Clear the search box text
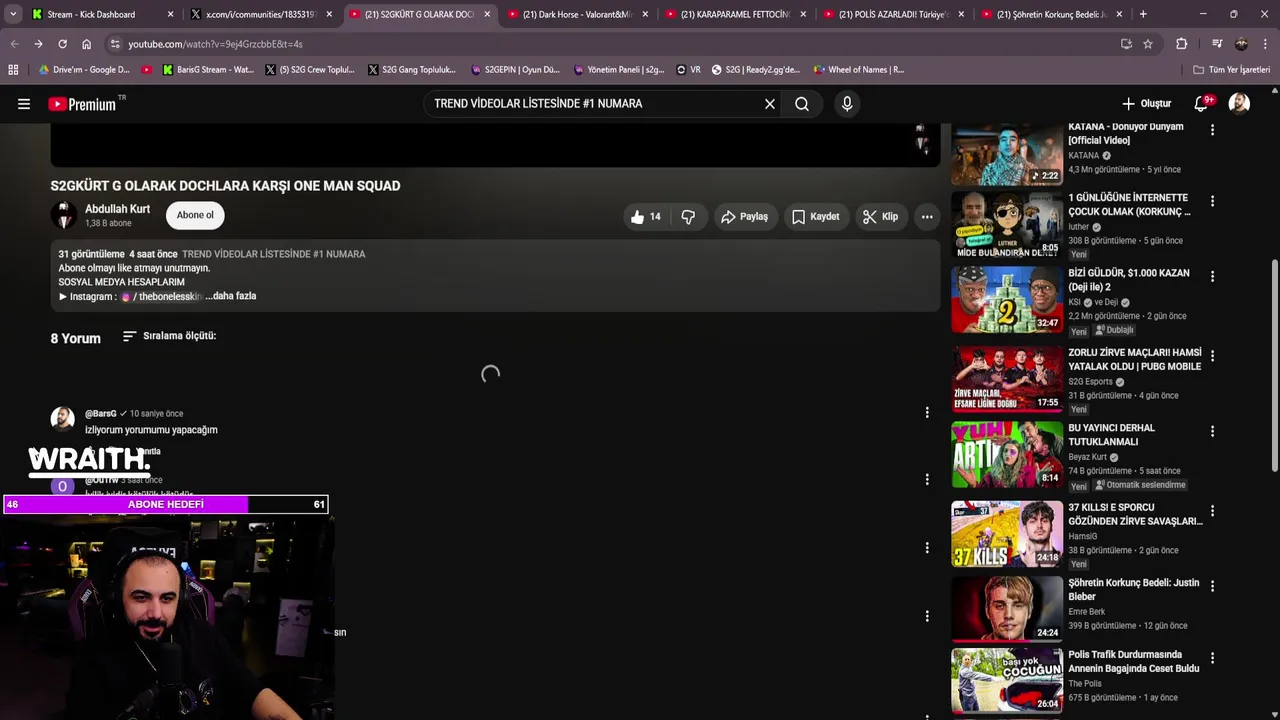The image size is (1280, 720). 770,104
